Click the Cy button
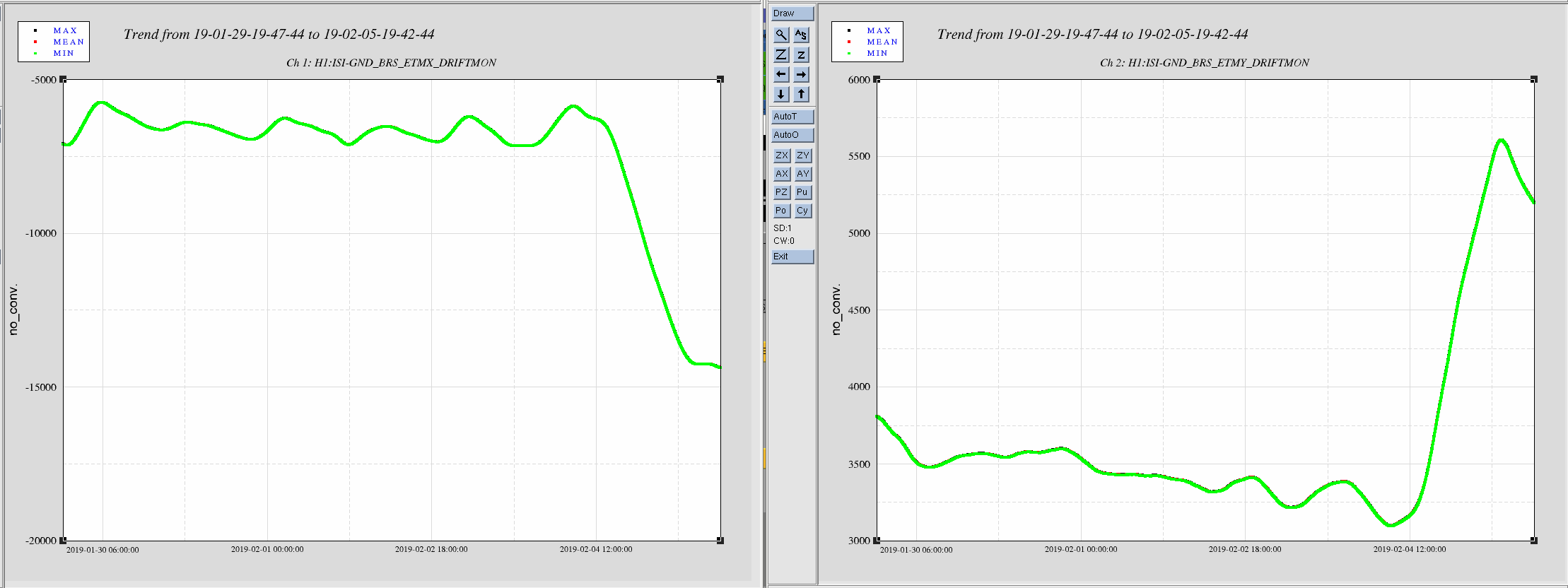 click(803, 211)
